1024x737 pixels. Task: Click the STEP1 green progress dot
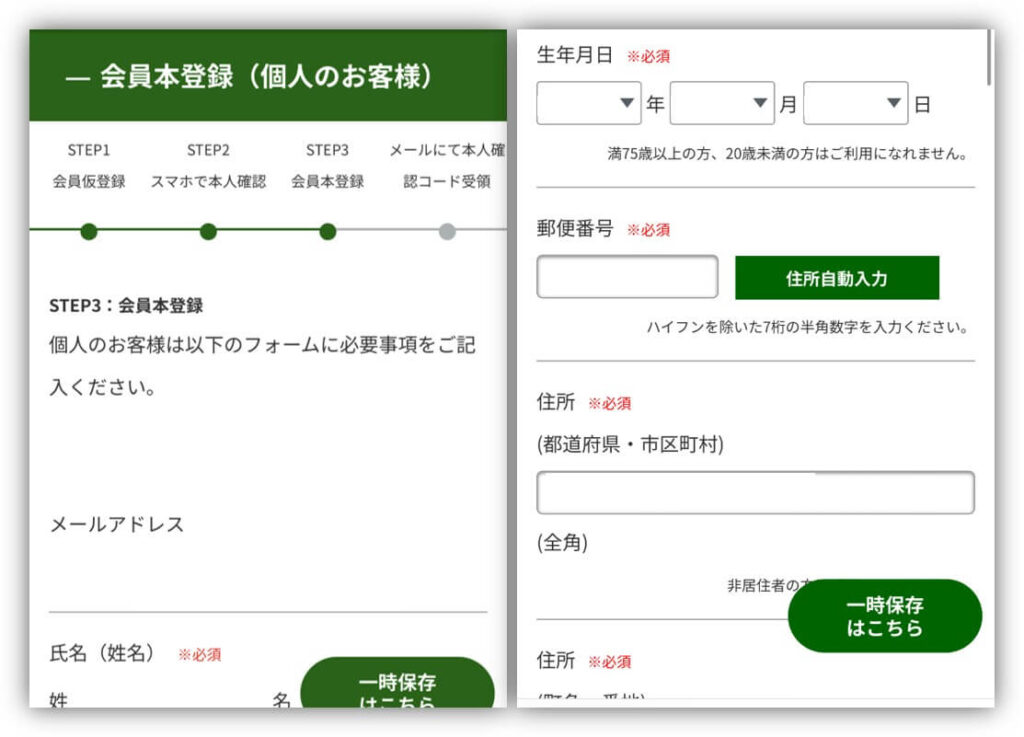point(89,232)
